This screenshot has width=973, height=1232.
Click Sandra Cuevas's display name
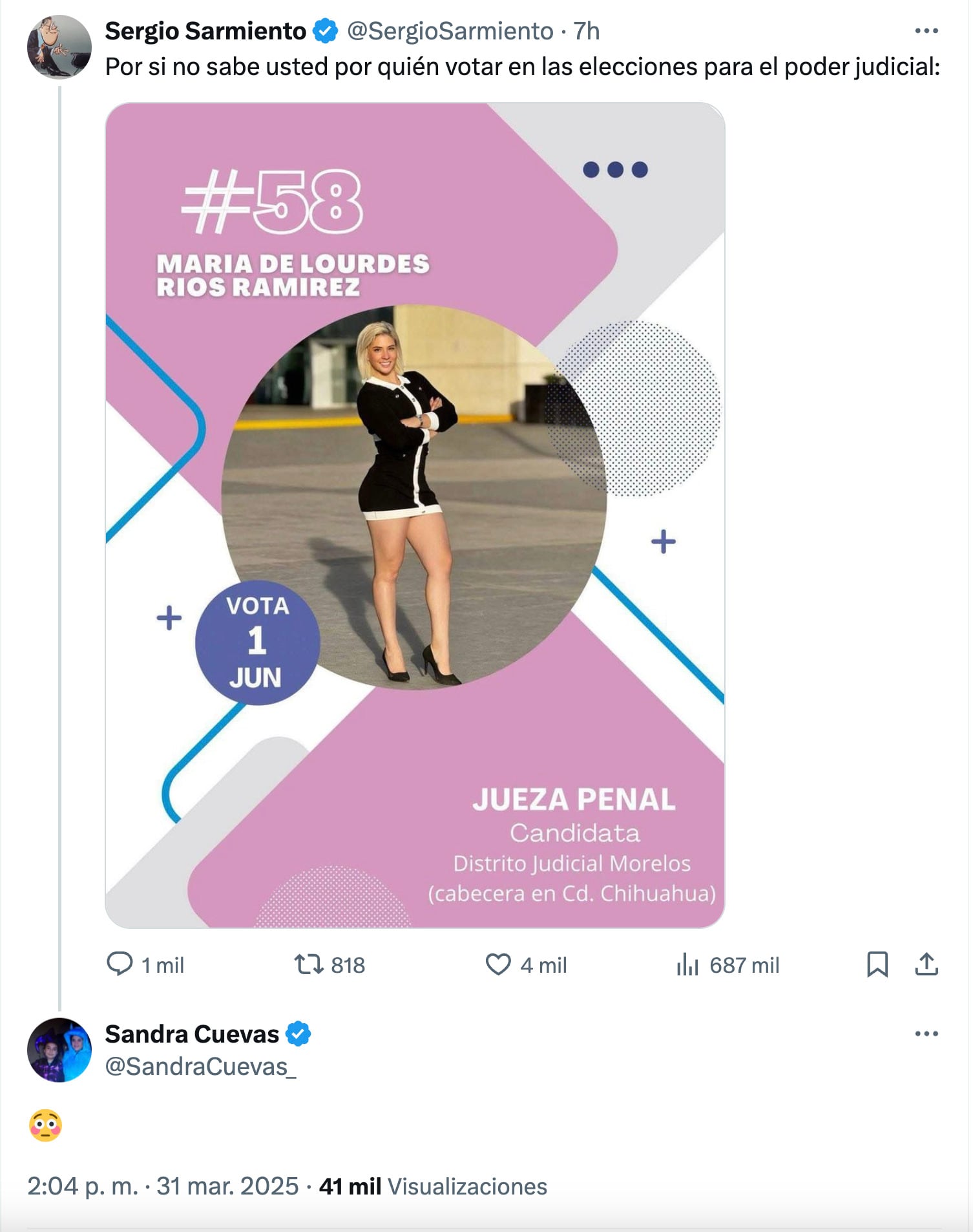tap(192, 1034)
